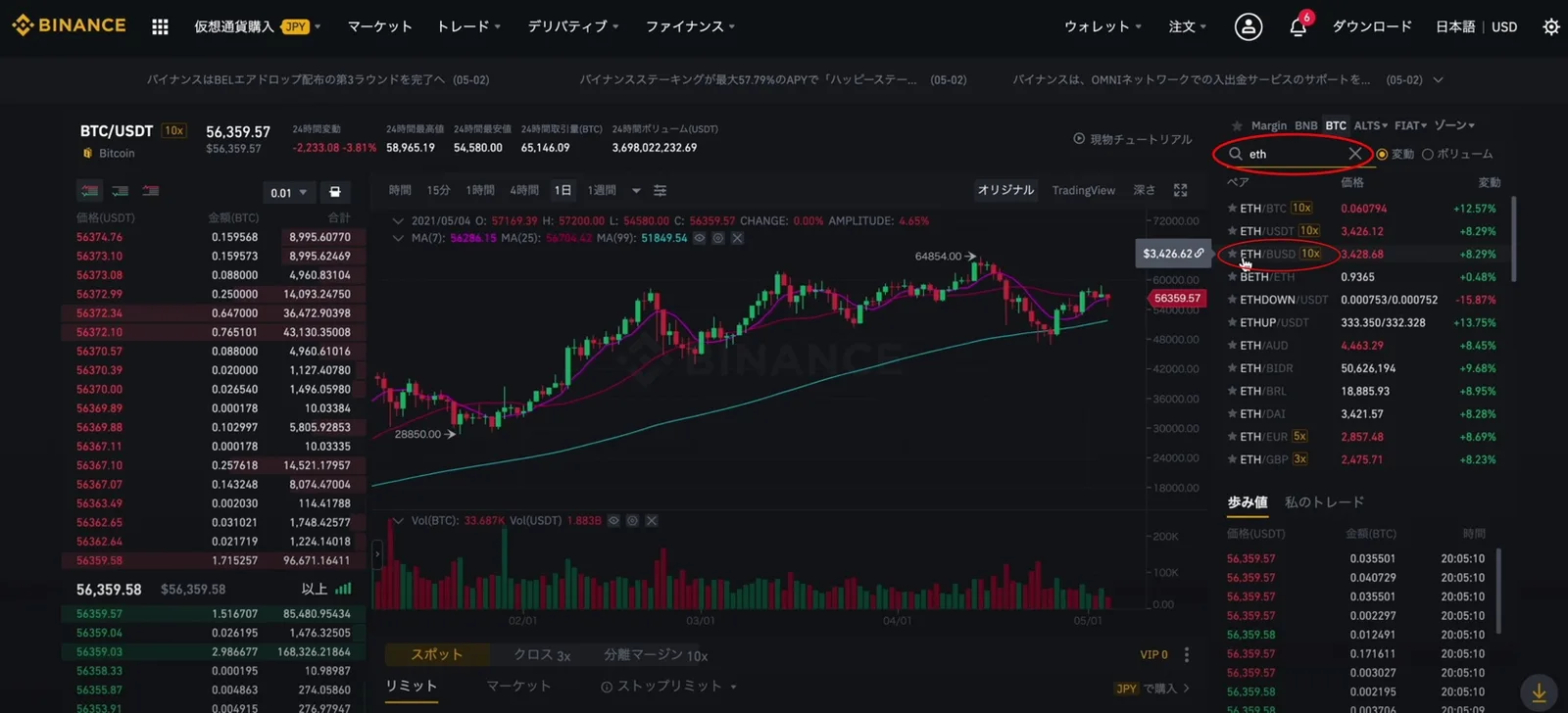Open the 注文 menu
The width and height of the screenshot is (1568, 713).
[x=1188, y=26]
